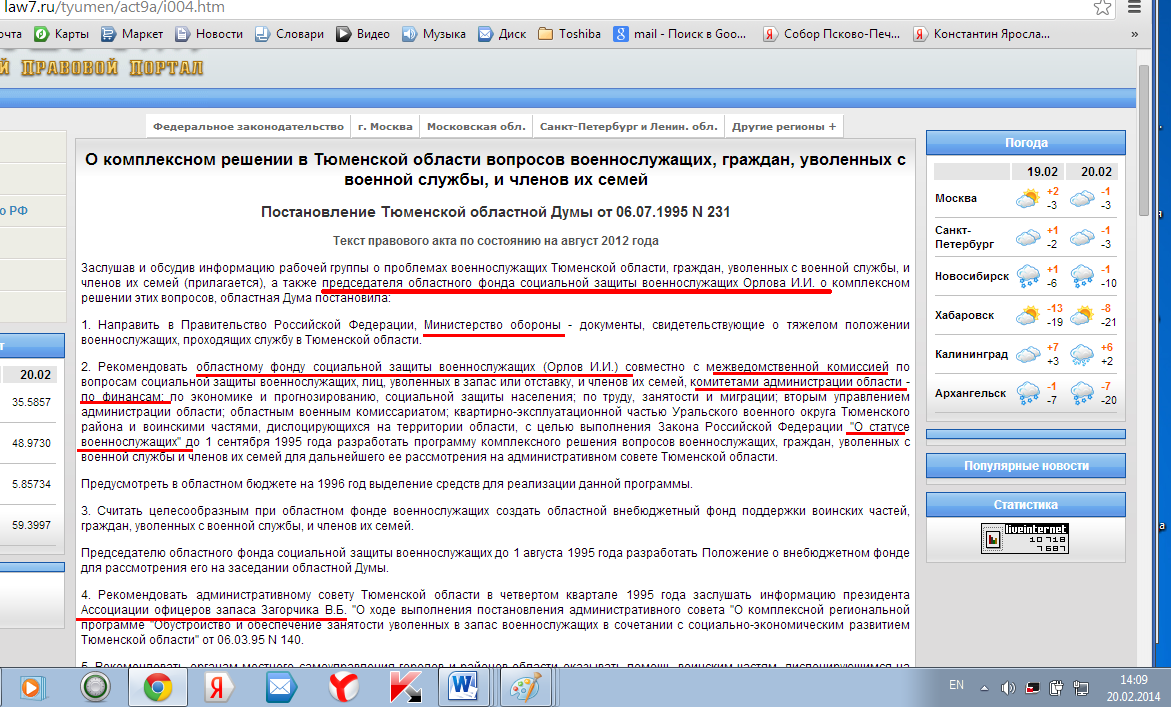Open the Toshiba bookmarks folder
Image resolution: width=1171 pixels, height=713 pixels.
point(570,34)
